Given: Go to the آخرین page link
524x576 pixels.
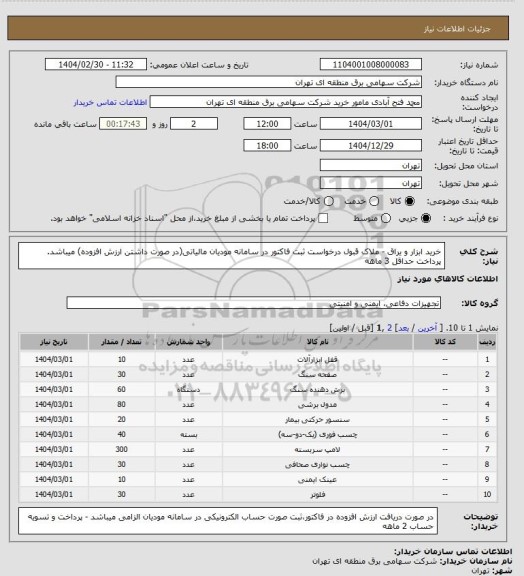Looking at the screenshot, I should point(428,328).
